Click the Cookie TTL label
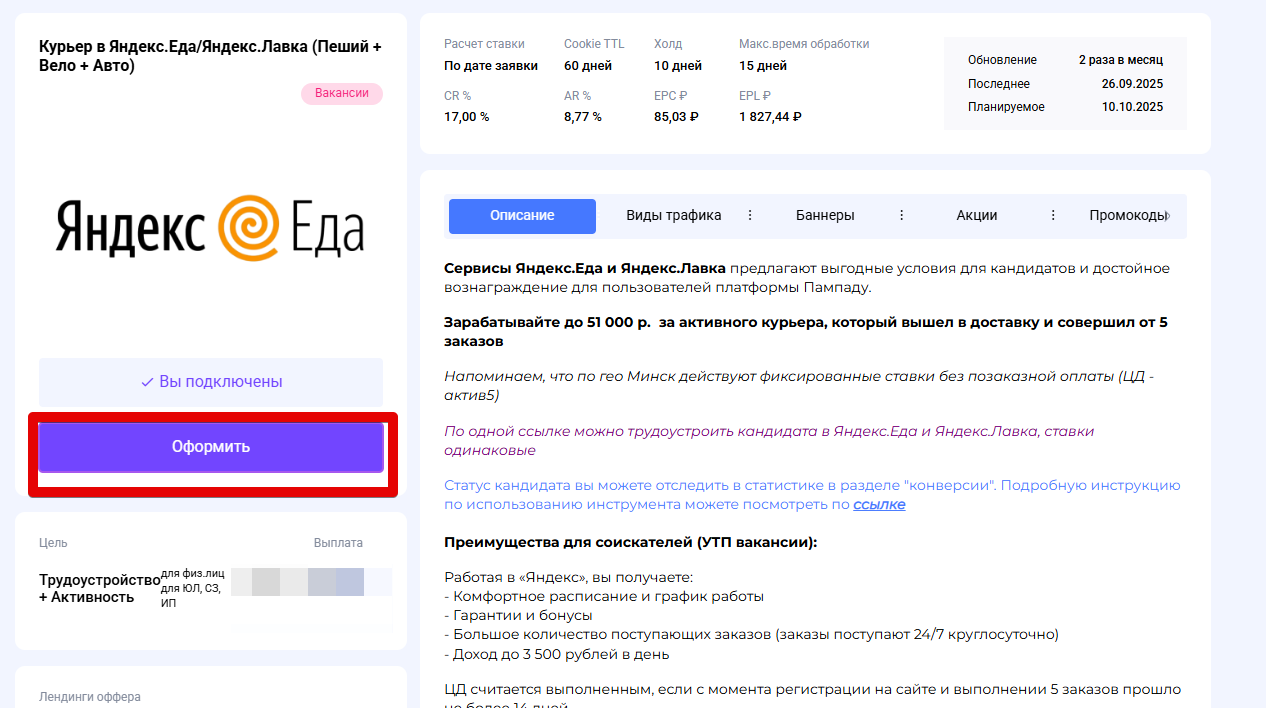 tap(594, 44)
